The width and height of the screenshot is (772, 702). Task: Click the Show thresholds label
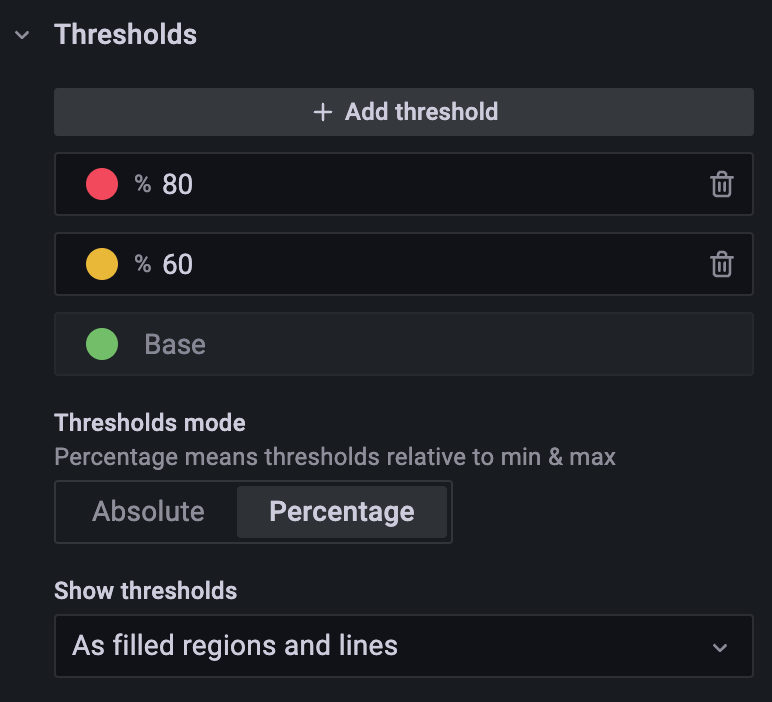pyautogui.click(x=146, y=590)
